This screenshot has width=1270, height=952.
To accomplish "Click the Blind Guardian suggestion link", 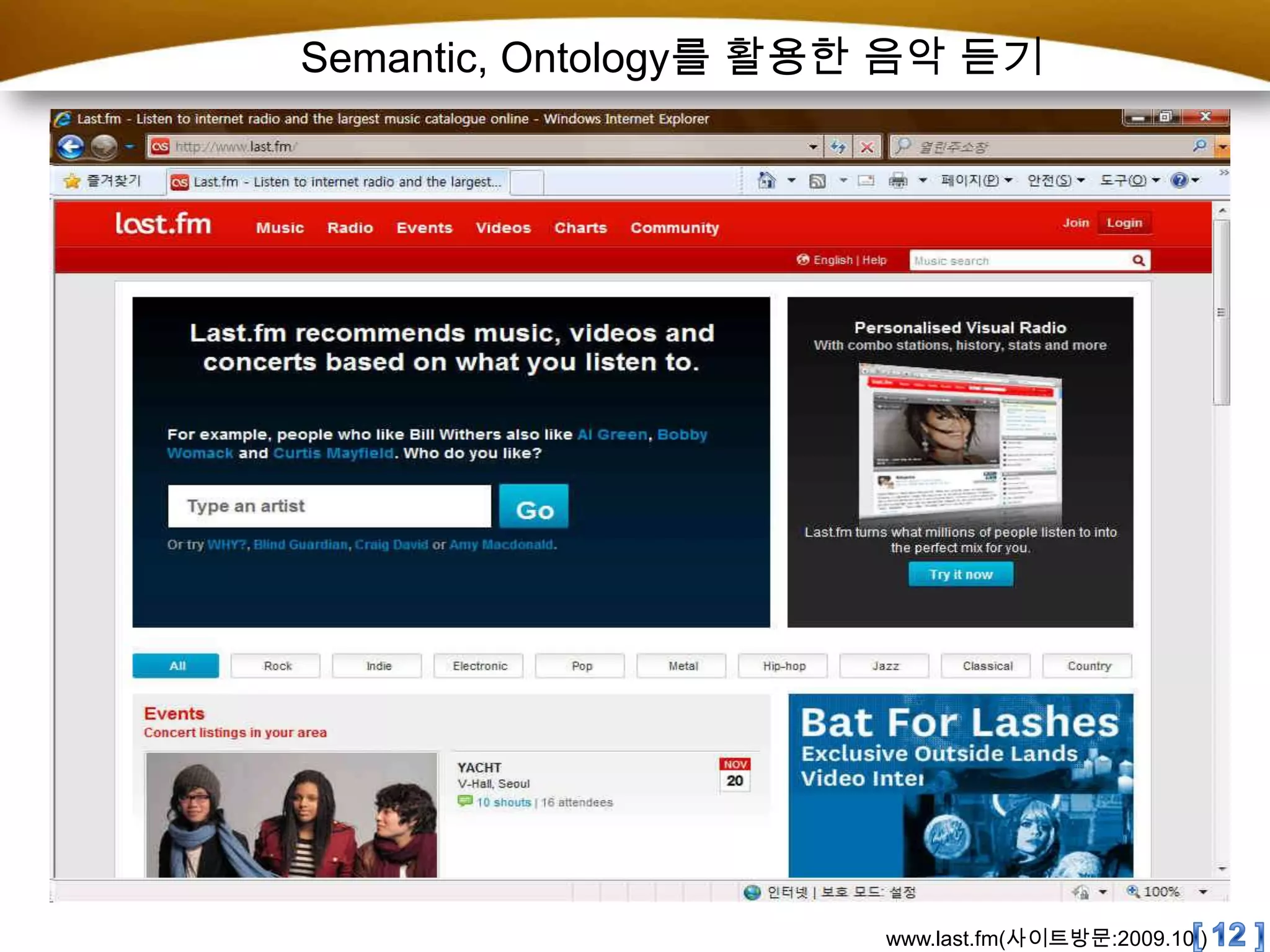I will click(301, 545).
